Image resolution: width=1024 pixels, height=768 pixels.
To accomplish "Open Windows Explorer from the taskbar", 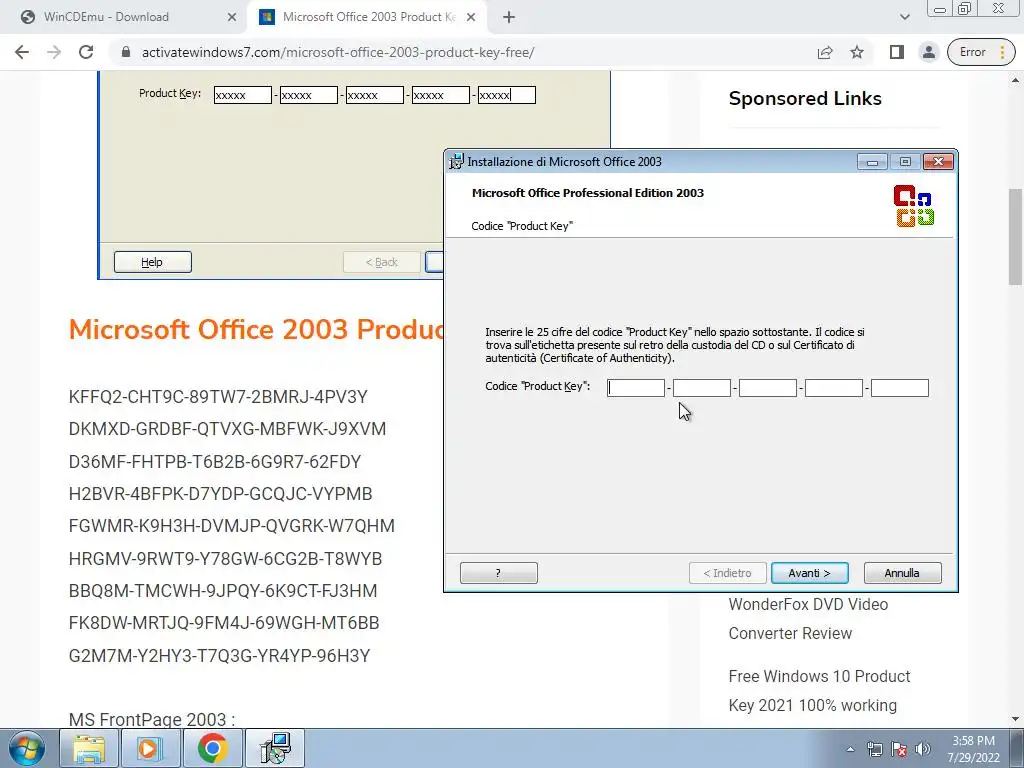I will 89,748.
